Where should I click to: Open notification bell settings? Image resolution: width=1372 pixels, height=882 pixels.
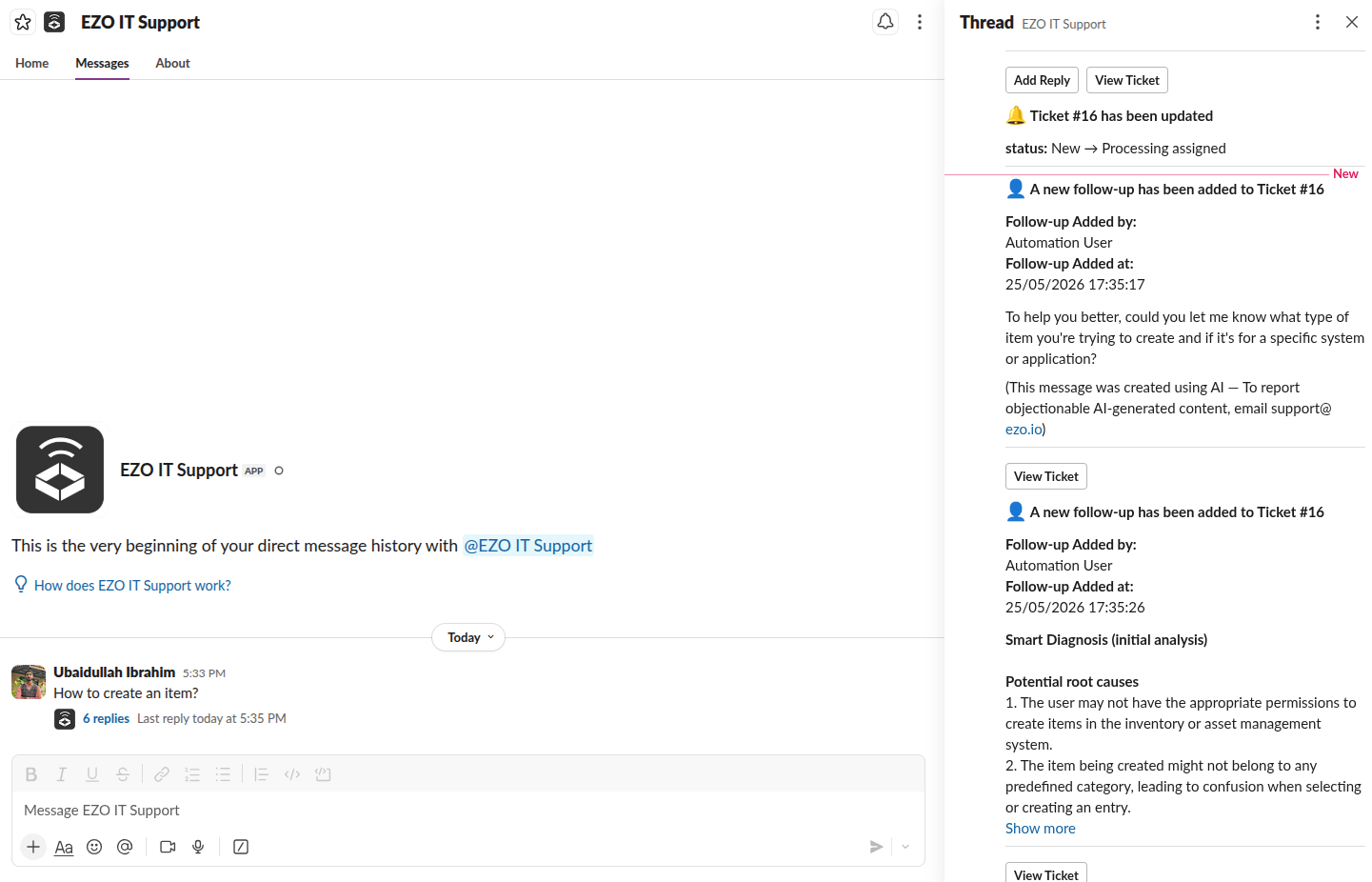pos(885,22)
